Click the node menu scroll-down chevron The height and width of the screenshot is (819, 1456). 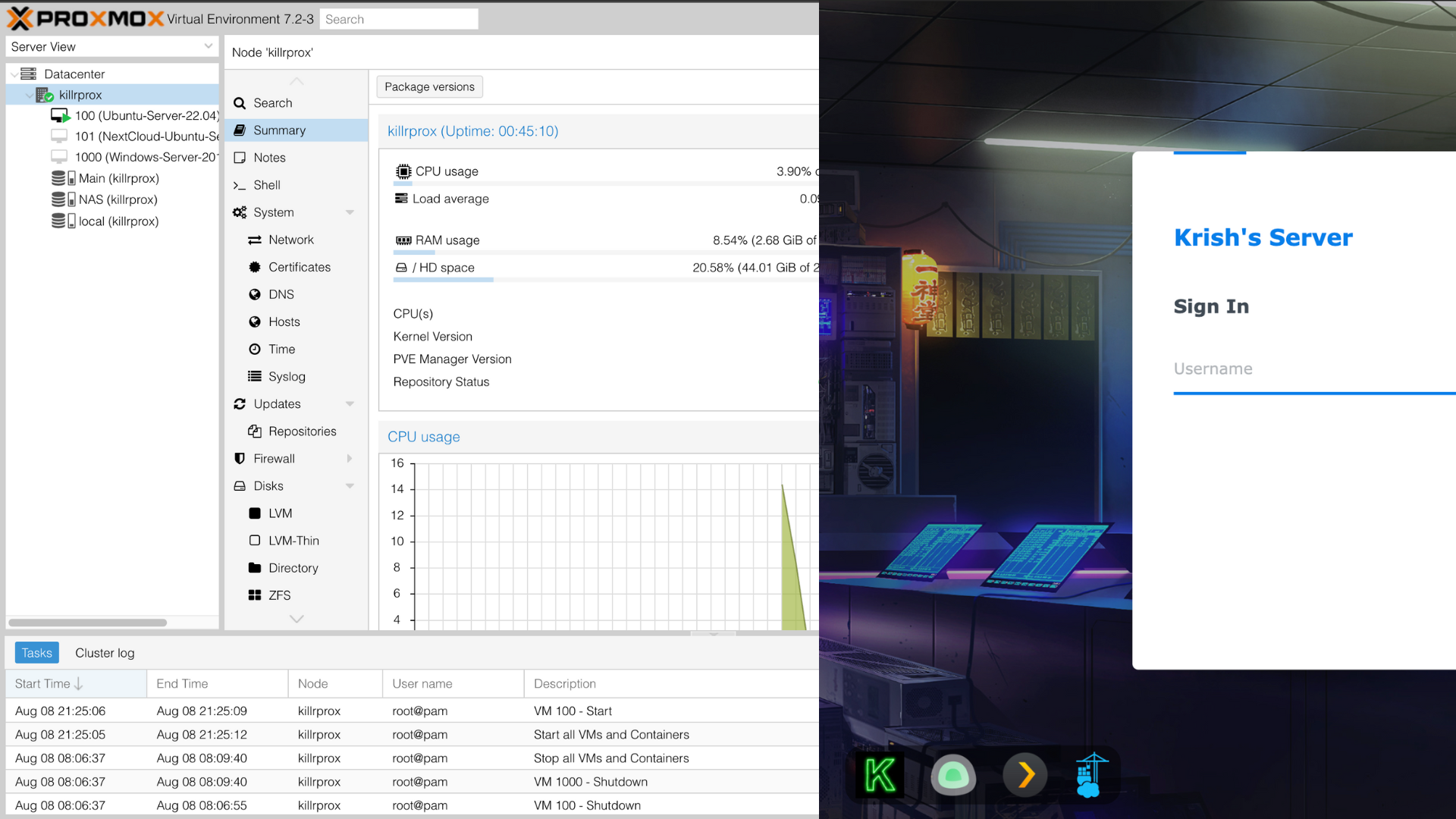click(297, 619)
